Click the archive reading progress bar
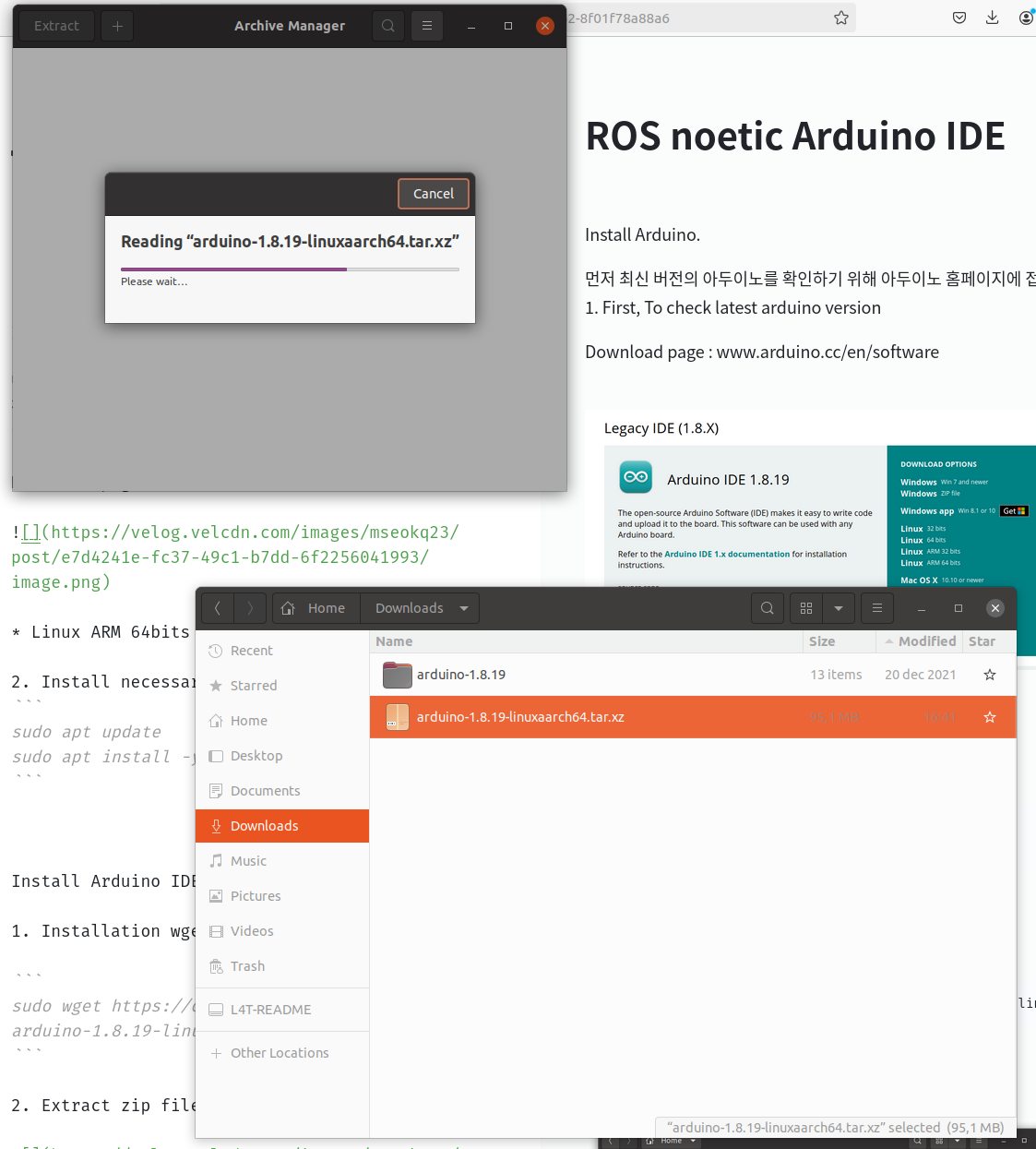Screen dimensions: 1036x1149 (290, 269)
